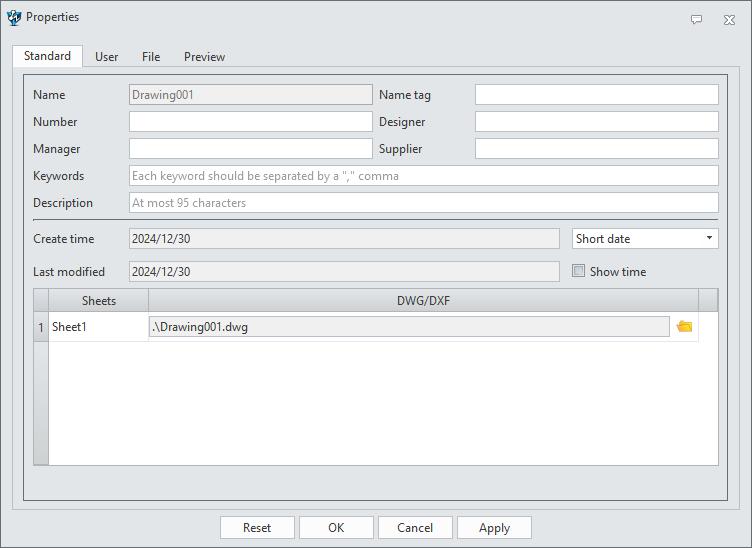Click the Keywords input field
Image resolution: width=752 pixels, height=548 pixels.
(x=423, y=176)
